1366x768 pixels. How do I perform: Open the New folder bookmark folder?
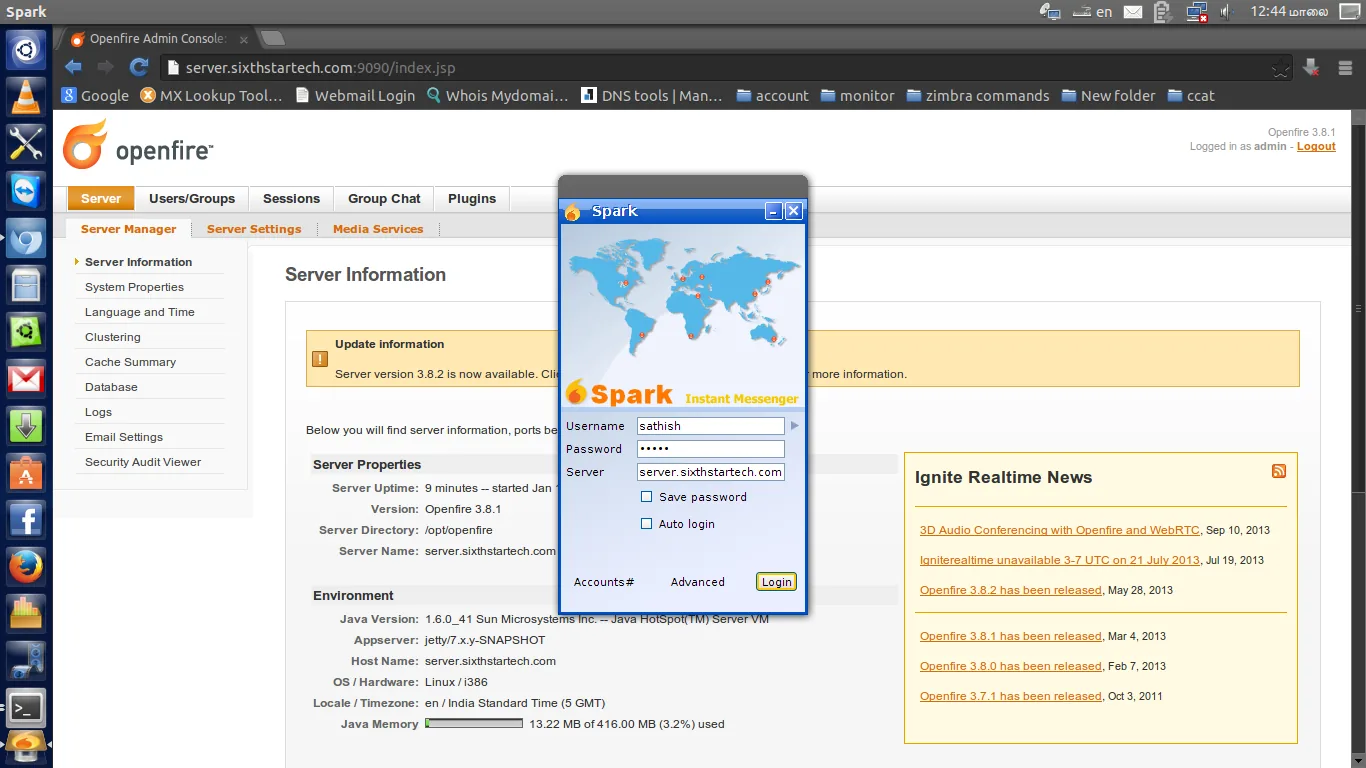[x=1108, y=96]
